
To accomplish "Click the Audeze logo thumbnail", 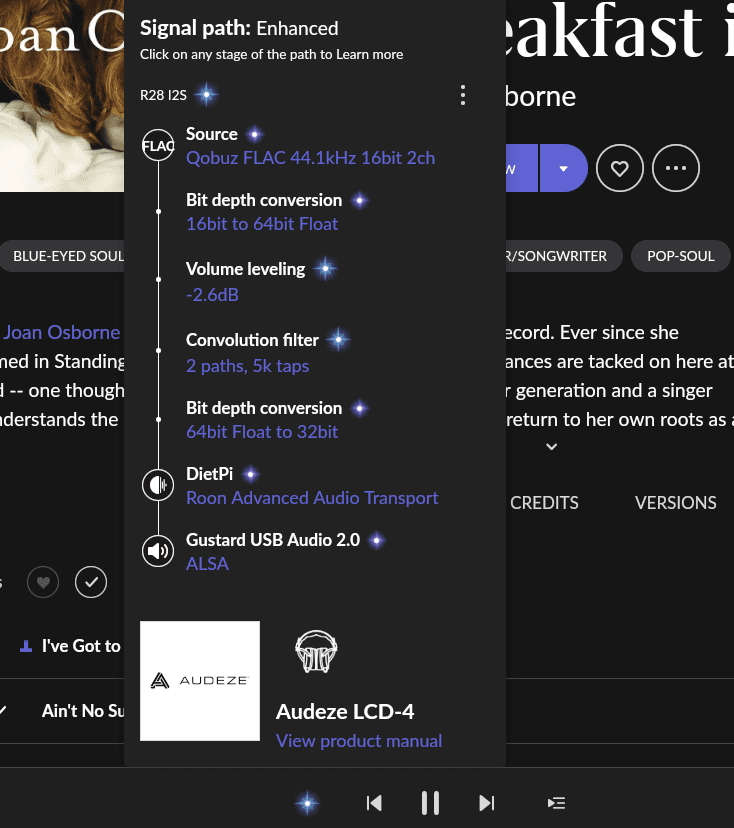I will pyautogui.click(x=200, y=681).
